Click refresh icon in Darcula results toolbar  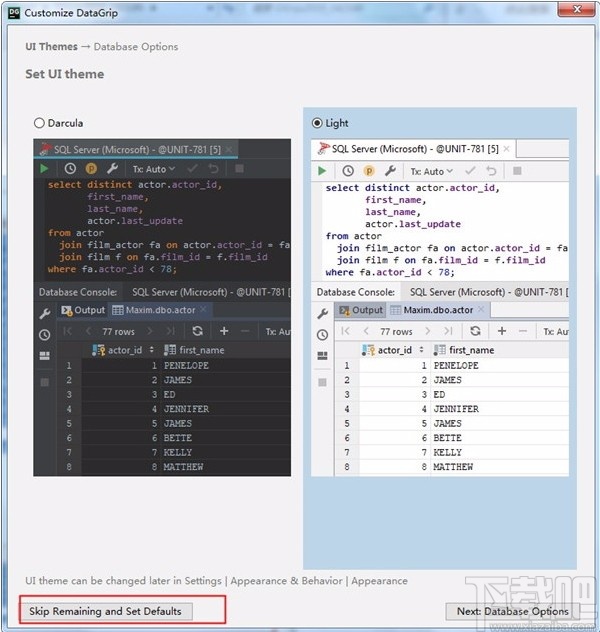(197, 331)
